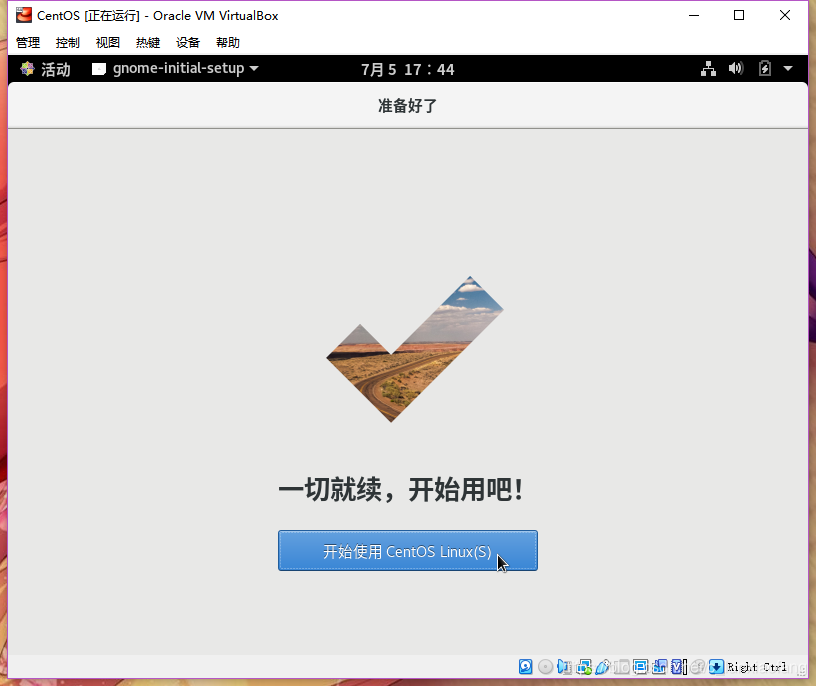Click the 一切就绪，开始用吧！ heading
This screenshot has height=686, width=816.
(401, 489)
